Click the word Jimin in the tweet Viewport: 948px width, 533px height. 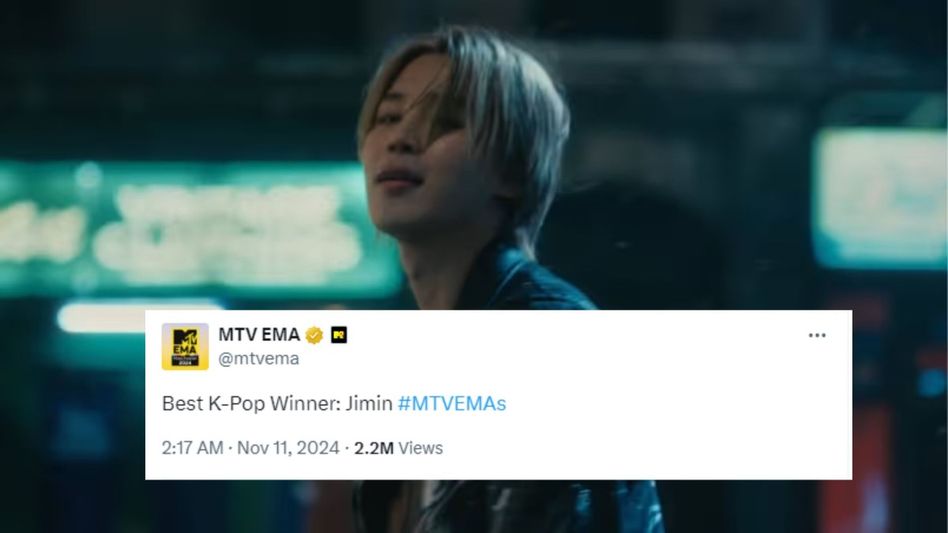point(369,403)
